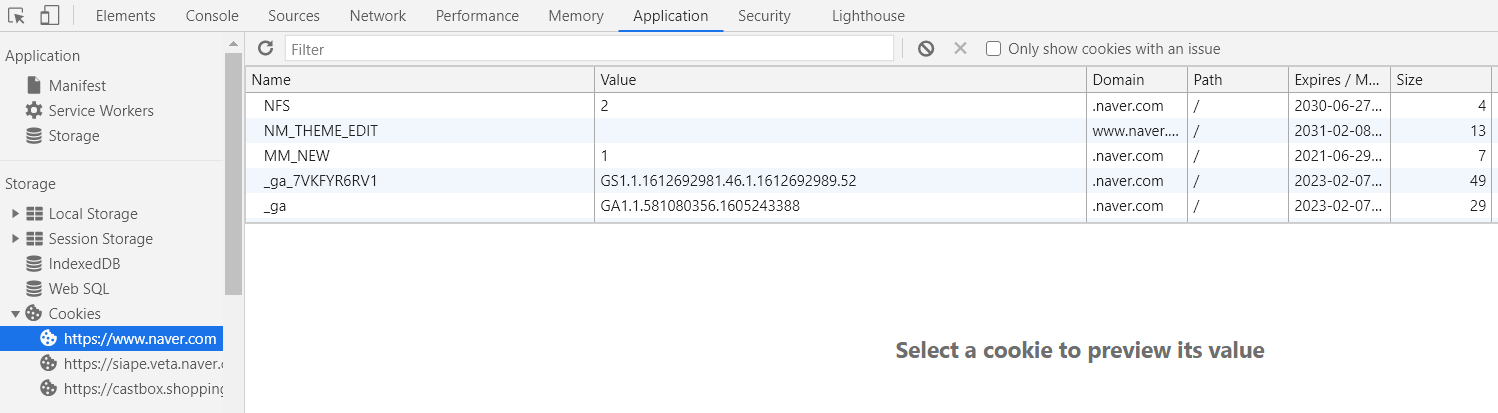Switch to the Lighthouse tab
Screen dimensions: 1498x413
(x=868, y=16)
